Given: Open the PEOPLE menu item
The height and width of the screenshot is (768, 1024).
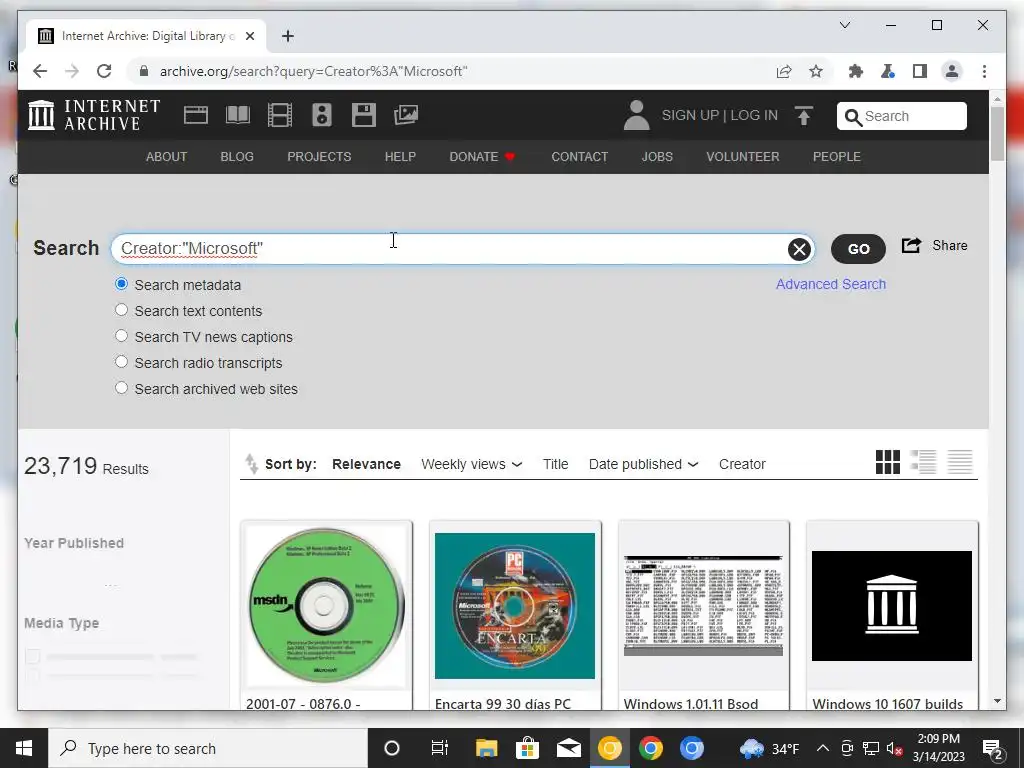Looking at the screenshot, I should tap(837, 157).
